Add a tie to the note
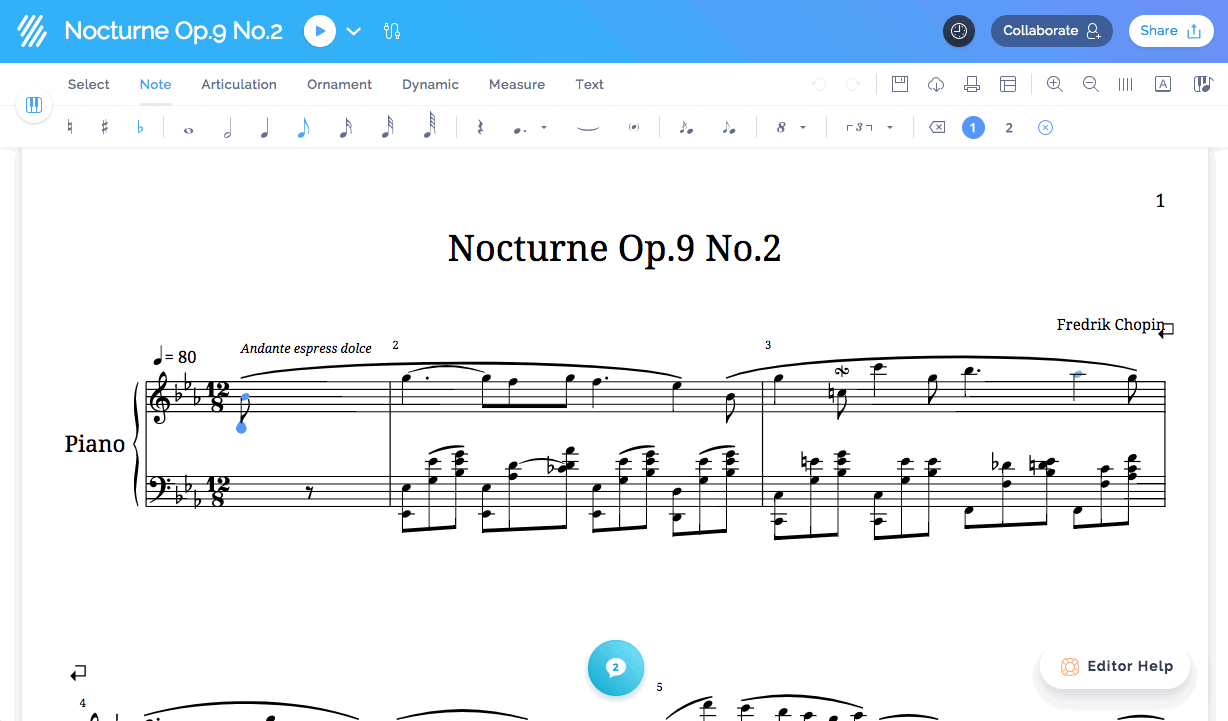This screenshot has height=721, width=1228. coord(588,128)
